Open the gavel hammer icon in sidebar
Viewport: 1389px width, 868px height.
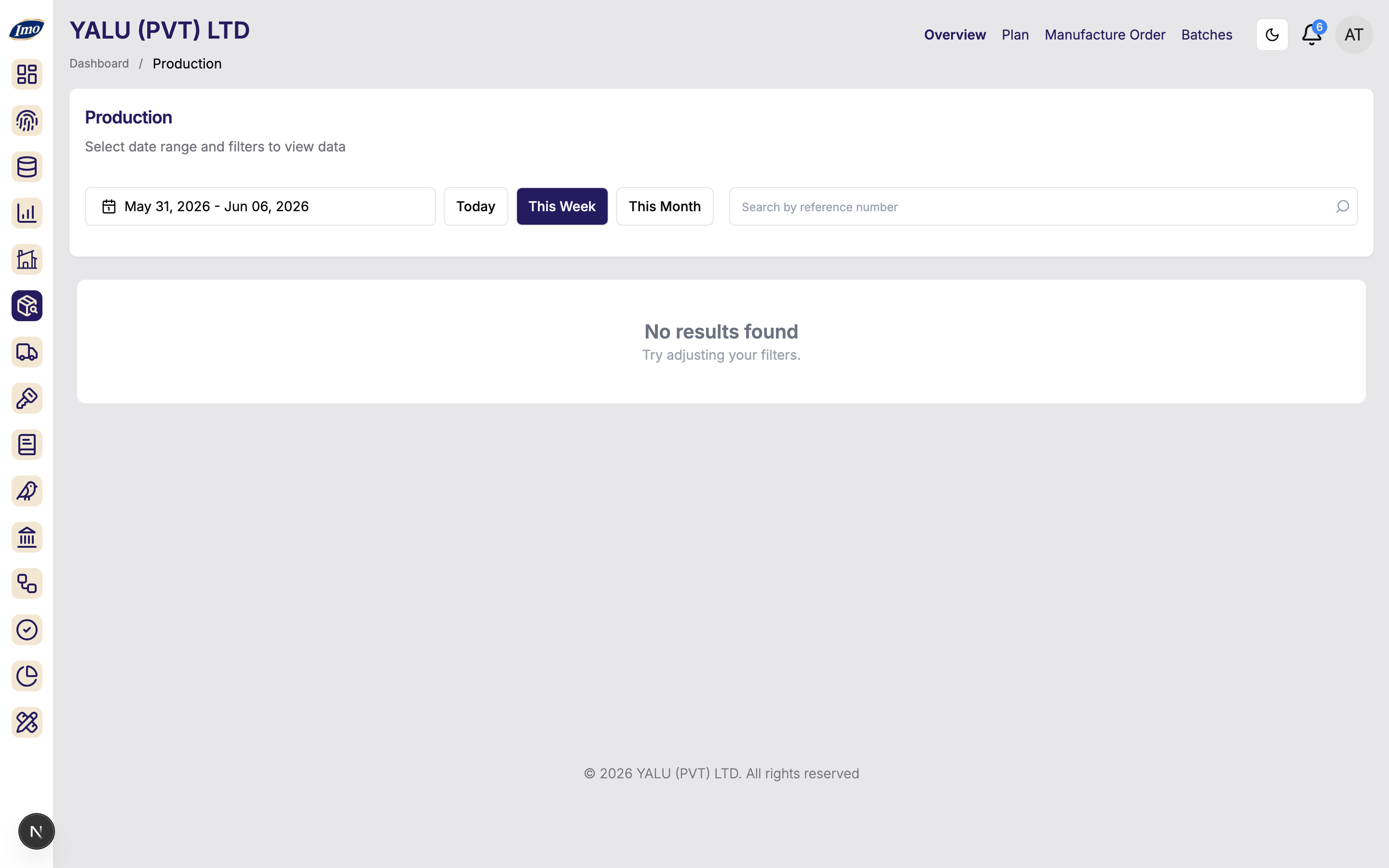click(27, 398)
